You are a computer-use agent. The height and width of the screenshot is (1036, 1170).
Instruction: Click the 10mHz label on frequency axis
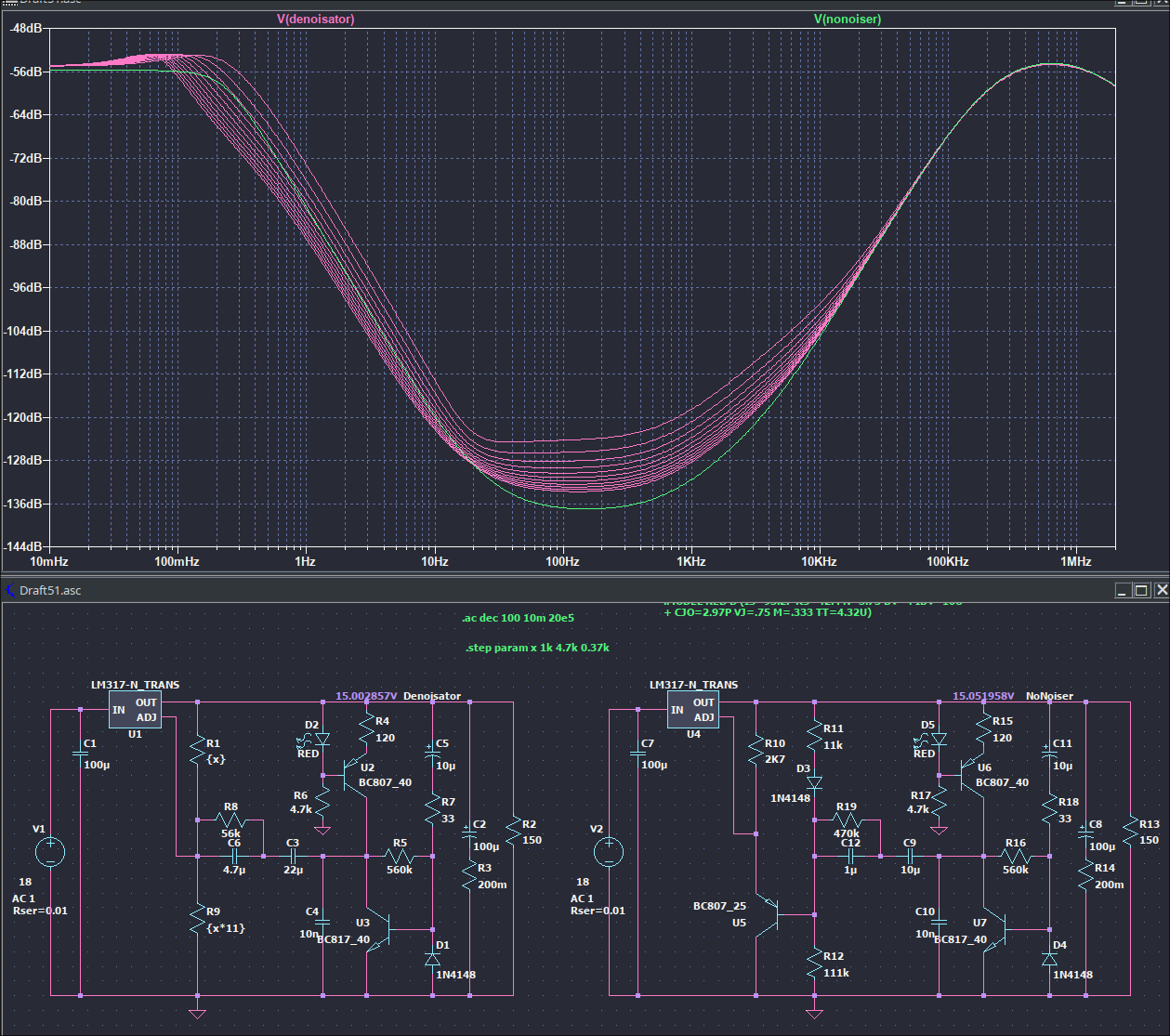pos(49,561)
